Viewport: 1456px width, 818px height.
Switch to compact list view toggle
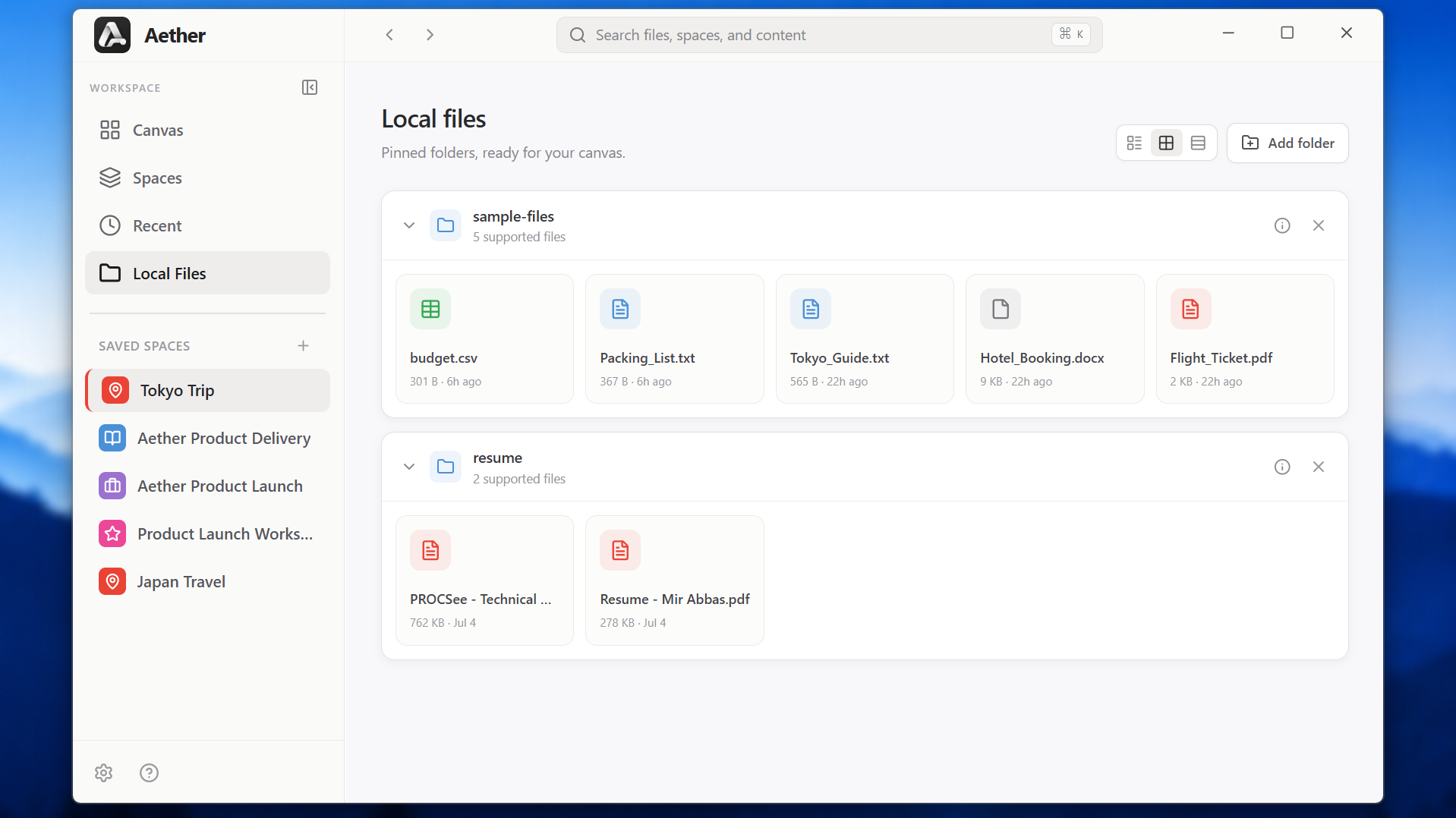click(1134, 143)
